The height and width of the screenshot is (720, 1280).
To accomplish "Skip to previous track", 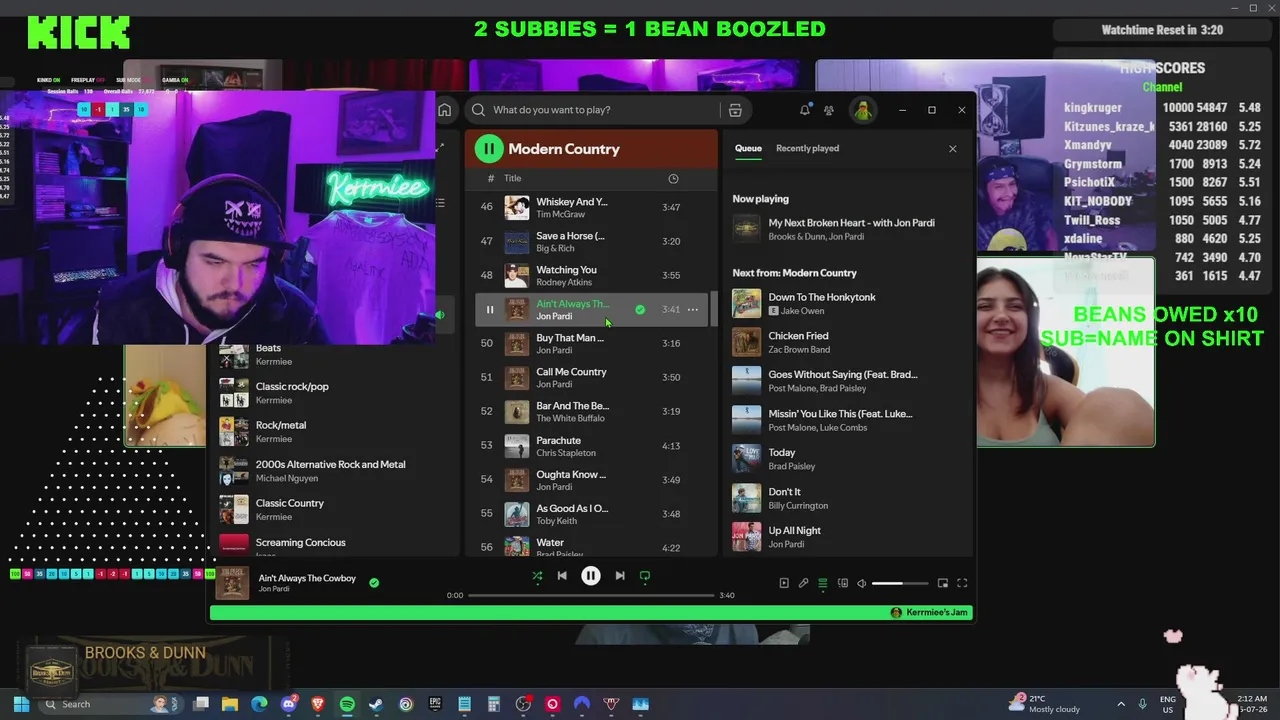I will click(x=562, y=576).
